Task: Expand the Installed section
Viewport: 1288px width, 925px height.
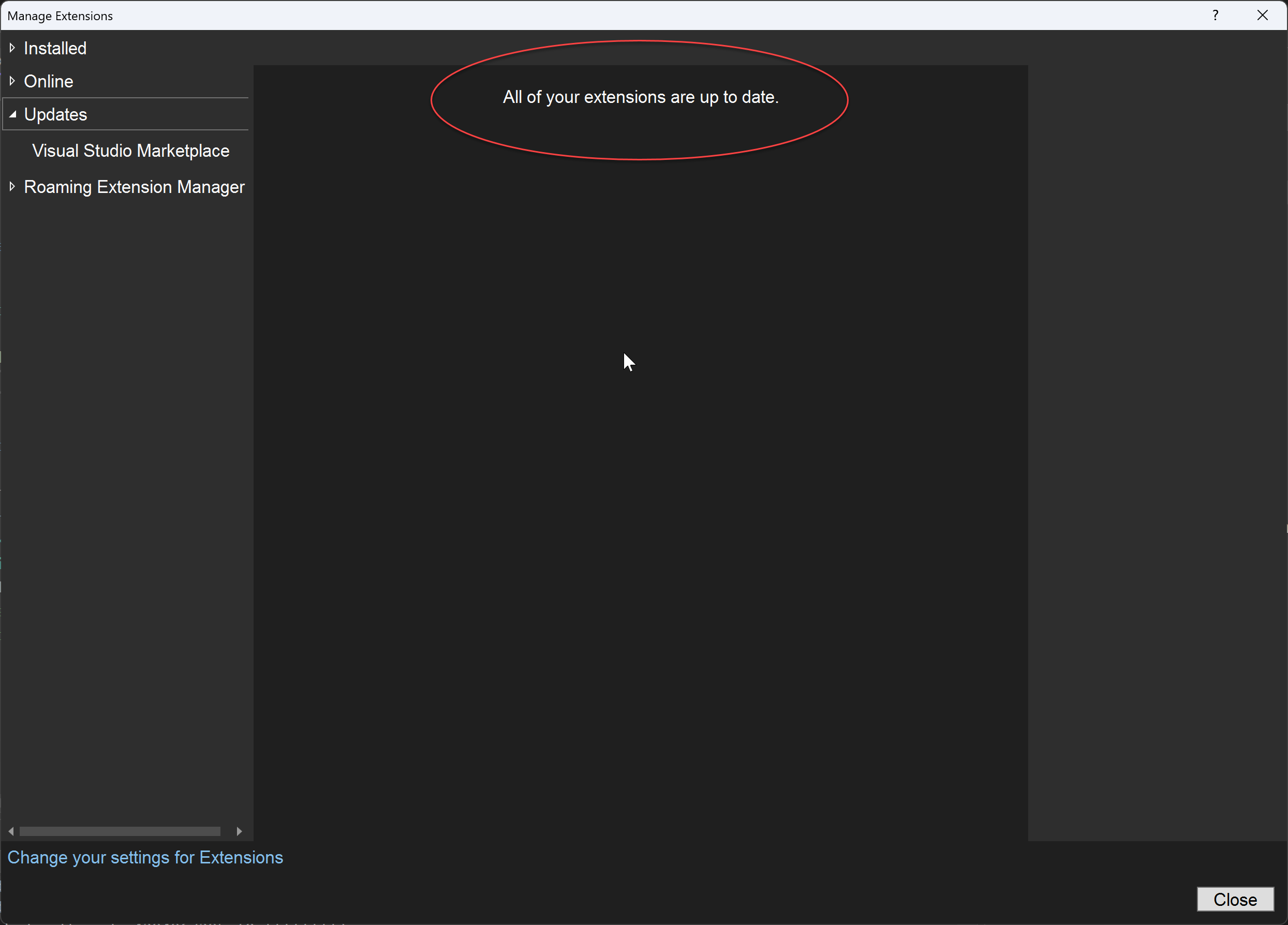Action: (12, 48)
